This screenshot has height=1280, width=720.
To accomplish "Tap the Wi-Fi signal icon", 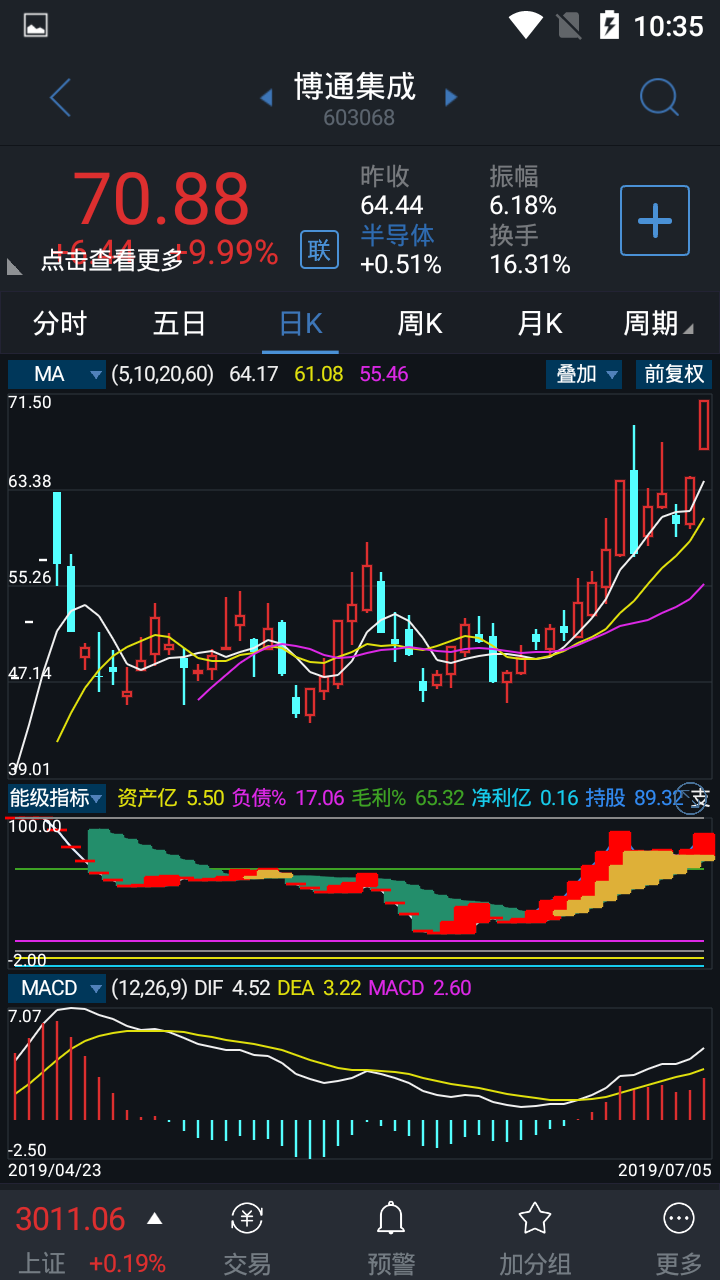I will (525, 25).
